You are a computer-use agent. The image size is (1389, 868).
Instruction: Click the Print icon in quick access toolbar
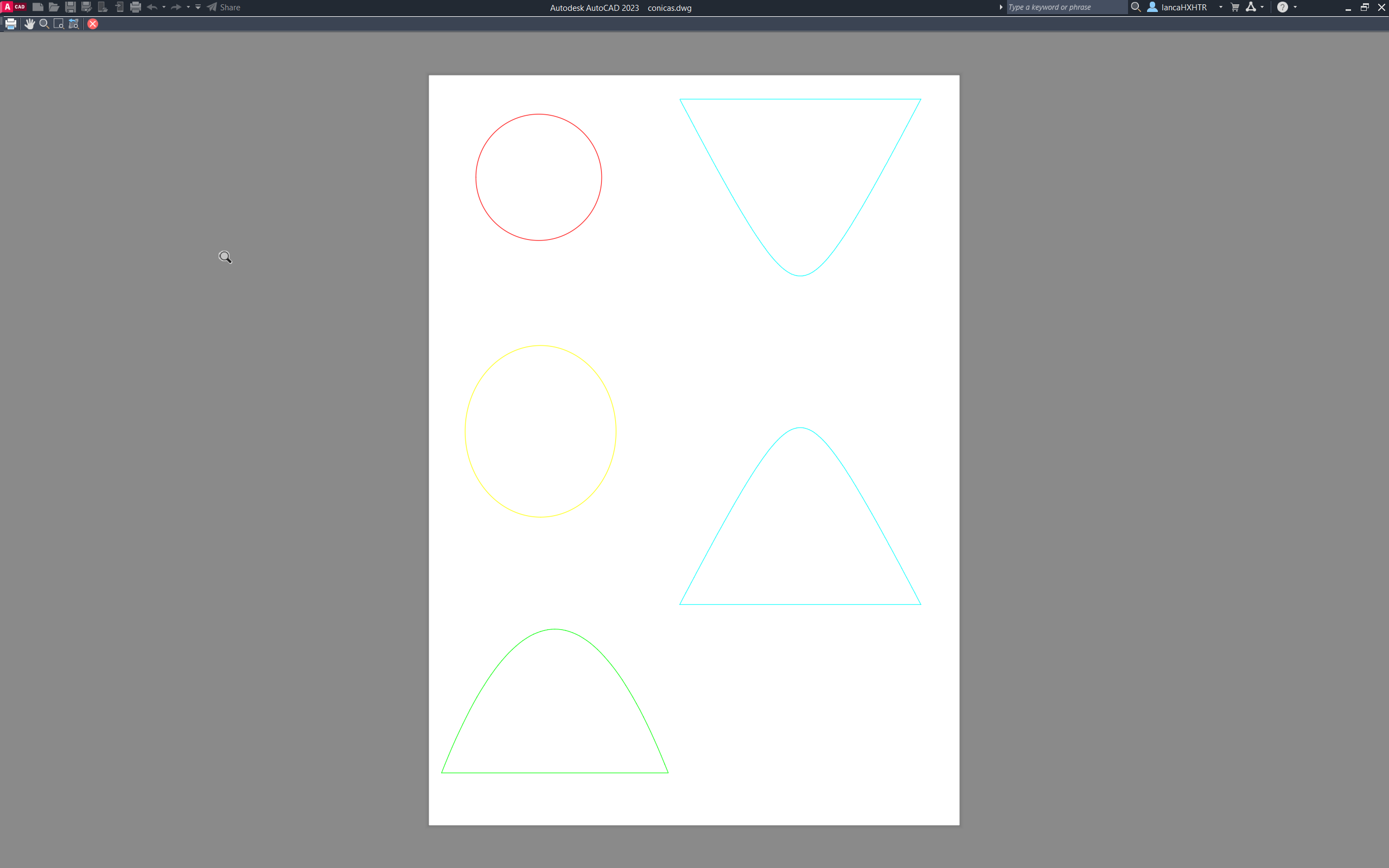(136, 7)
